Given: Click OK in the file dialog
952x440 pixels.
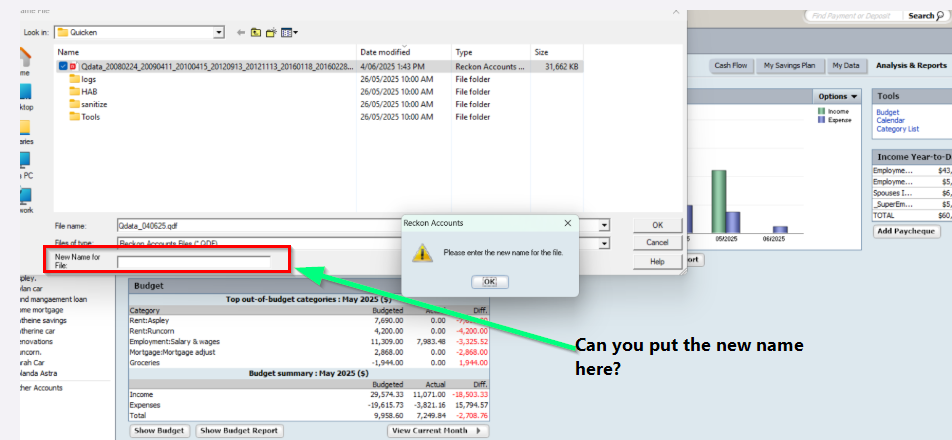Looking at the screenshot, I should (658, 225).
